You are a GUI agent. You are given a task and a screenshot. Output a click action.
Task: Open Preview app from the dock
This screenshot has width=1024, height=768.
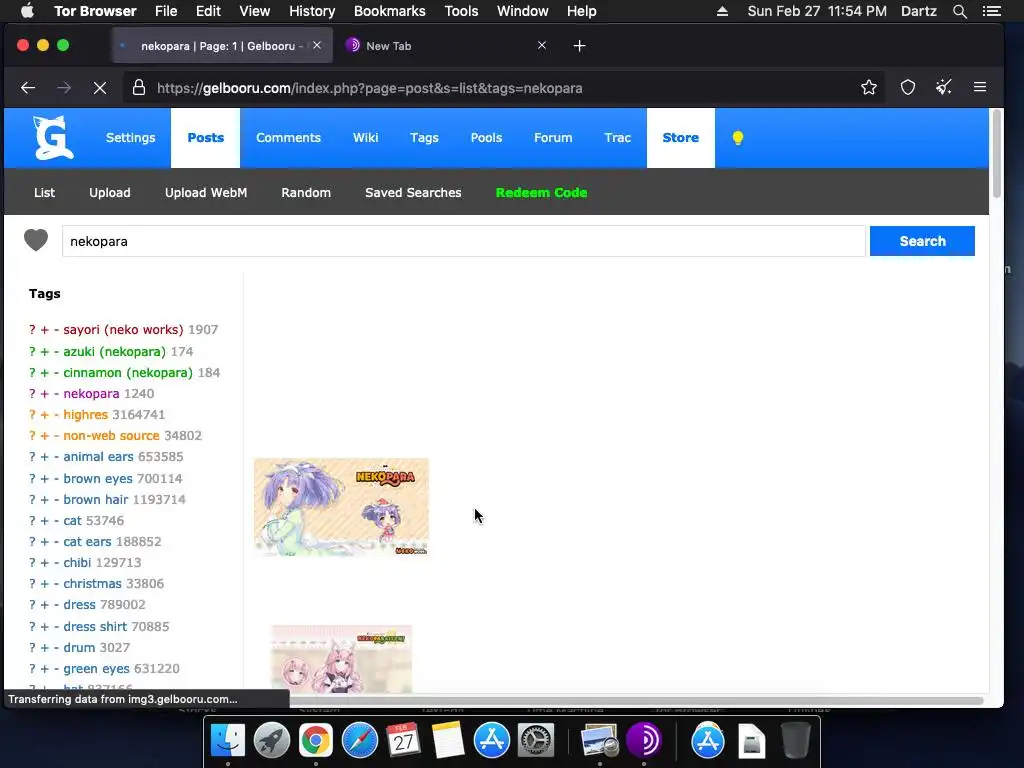pos(599,740)
